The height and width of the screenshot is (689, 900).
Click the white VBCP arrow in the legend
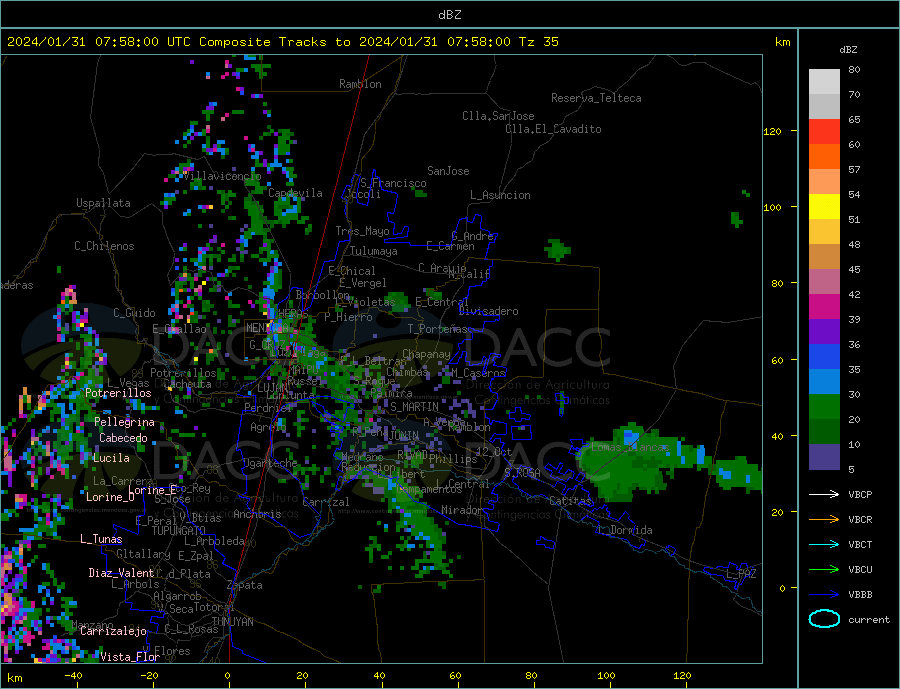[824, 494]
